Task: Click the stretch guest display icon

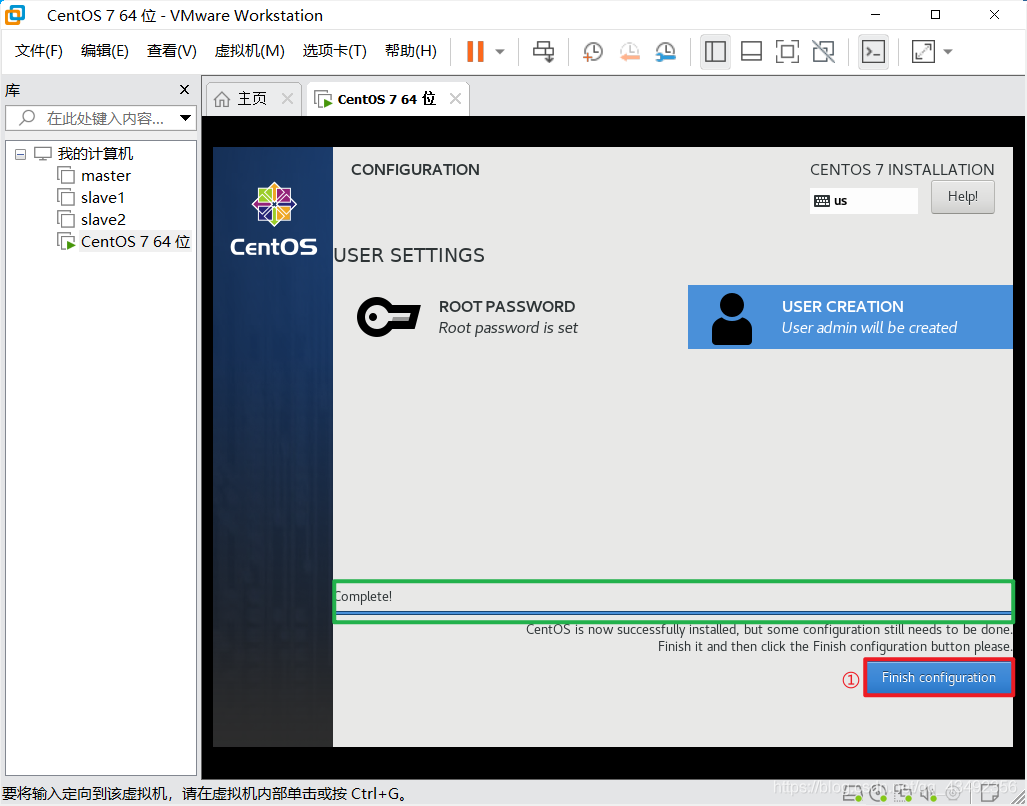Action: click(923, 52)
